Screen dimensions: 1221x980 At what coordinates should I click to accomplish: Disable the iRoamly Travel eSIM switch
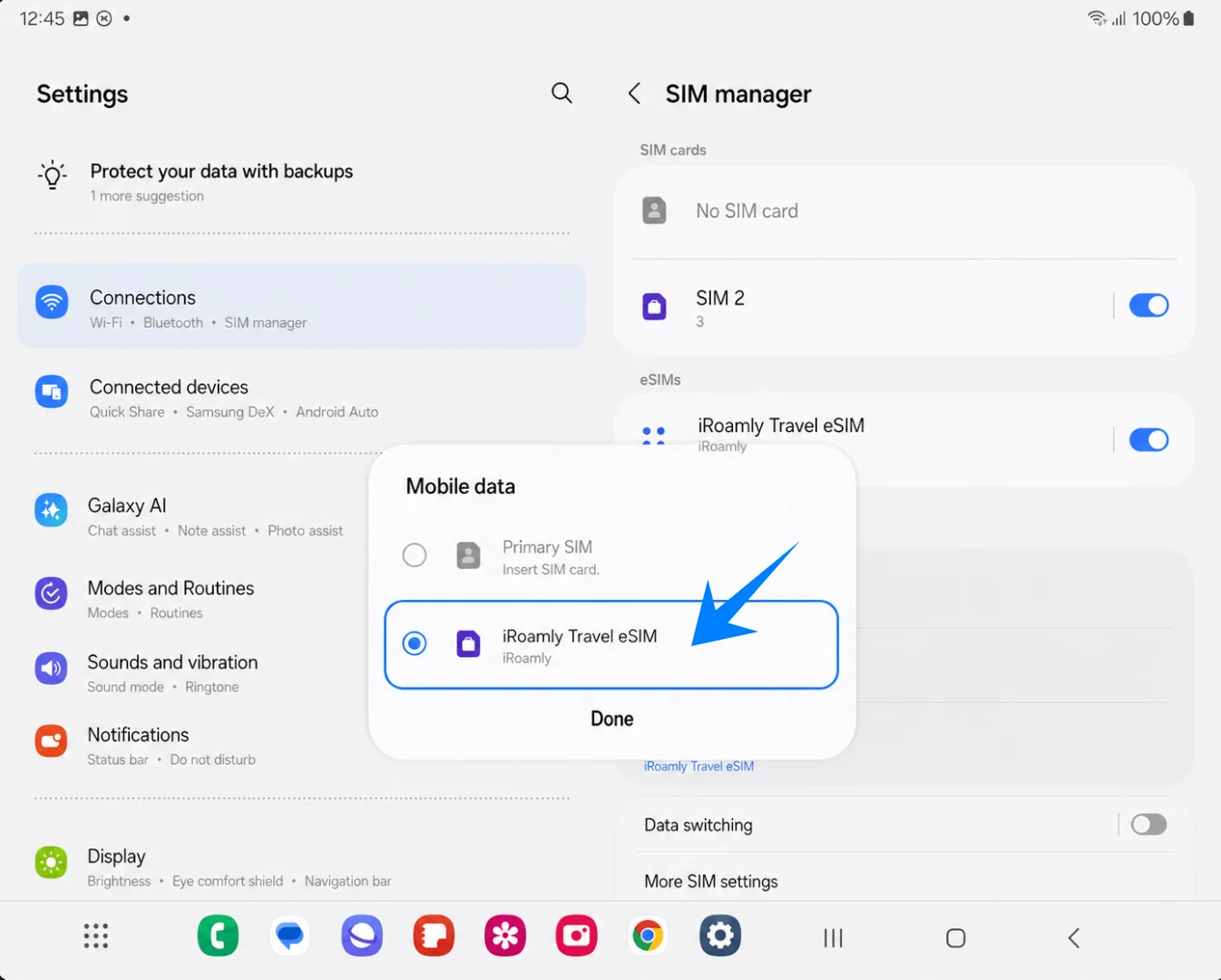pos(1148,440)
